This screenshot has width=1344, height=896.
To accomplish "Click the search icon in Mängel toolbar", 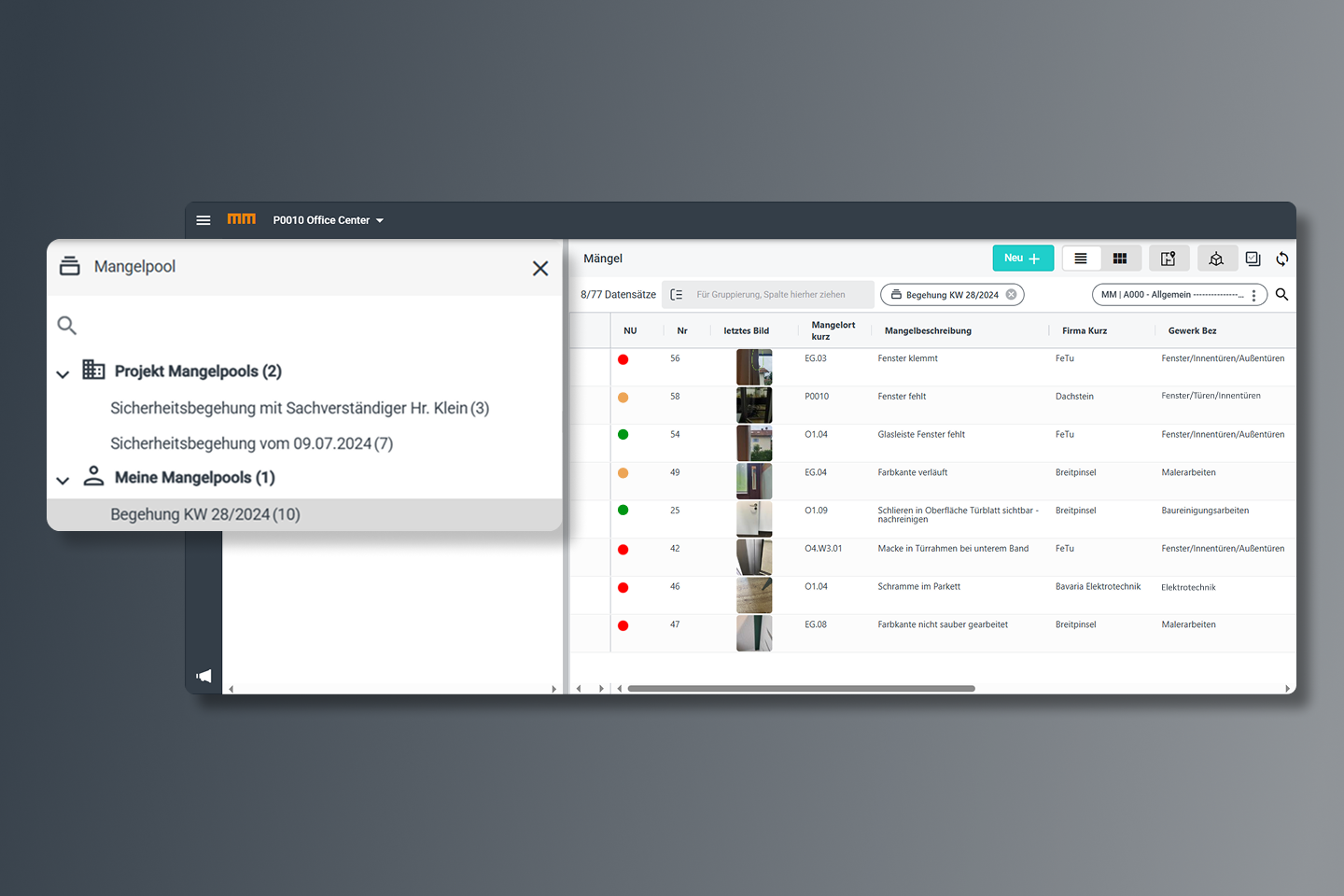I will [x=1281, y=294].
